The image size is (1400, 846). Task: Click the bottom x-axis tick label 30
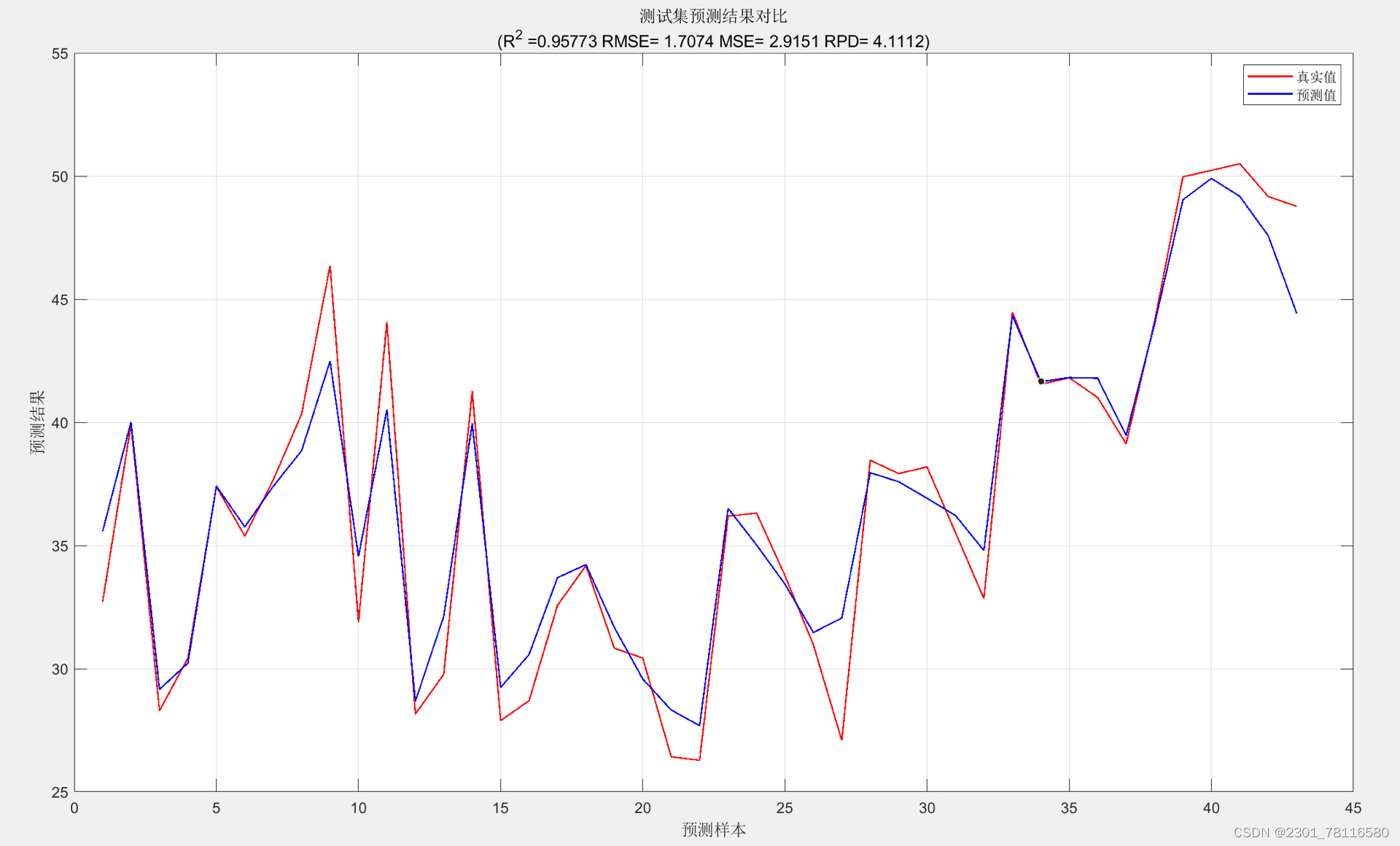point(927,808)
